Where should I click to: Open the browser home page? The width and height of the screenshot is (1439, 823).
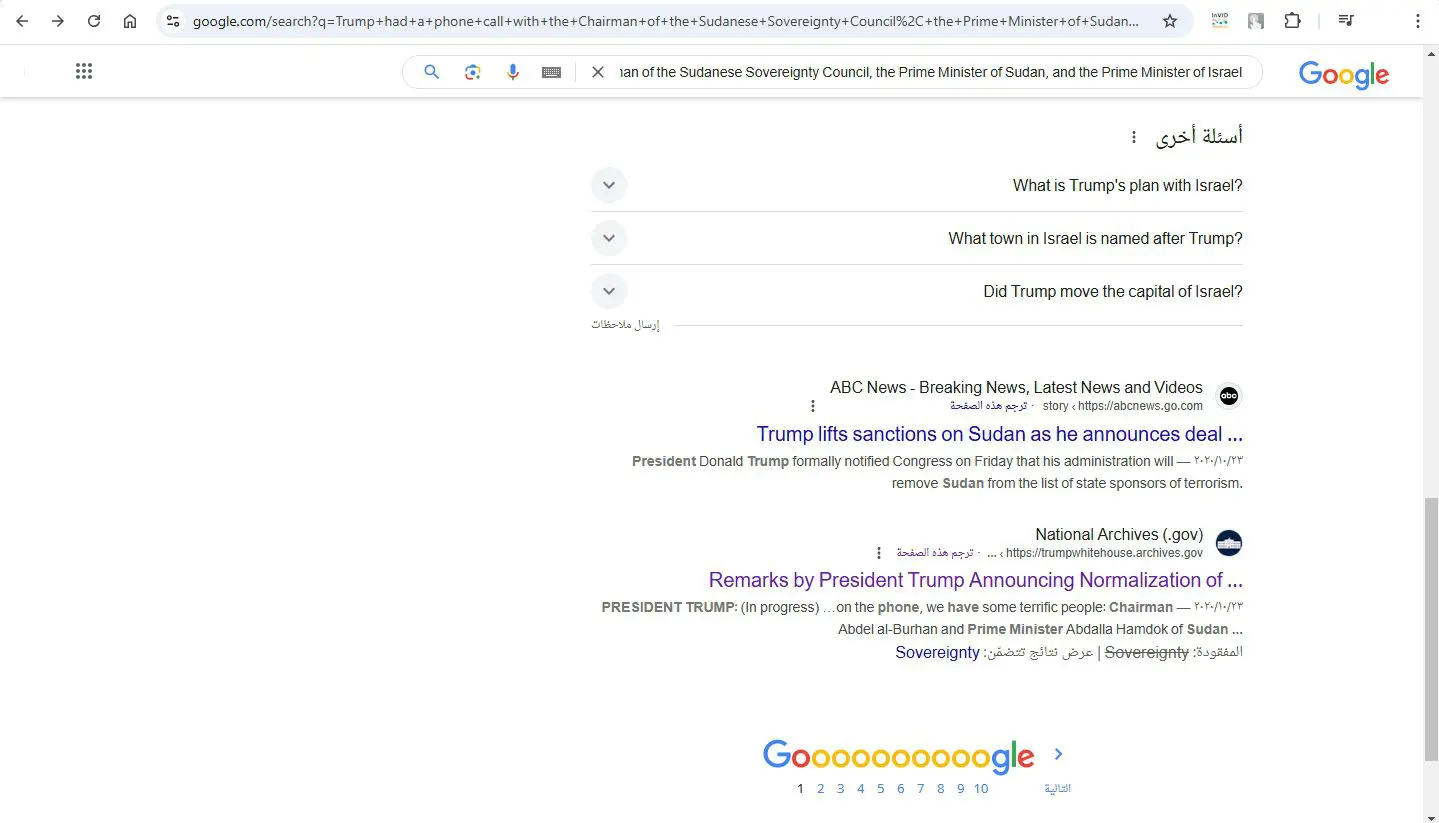point(130,21)
